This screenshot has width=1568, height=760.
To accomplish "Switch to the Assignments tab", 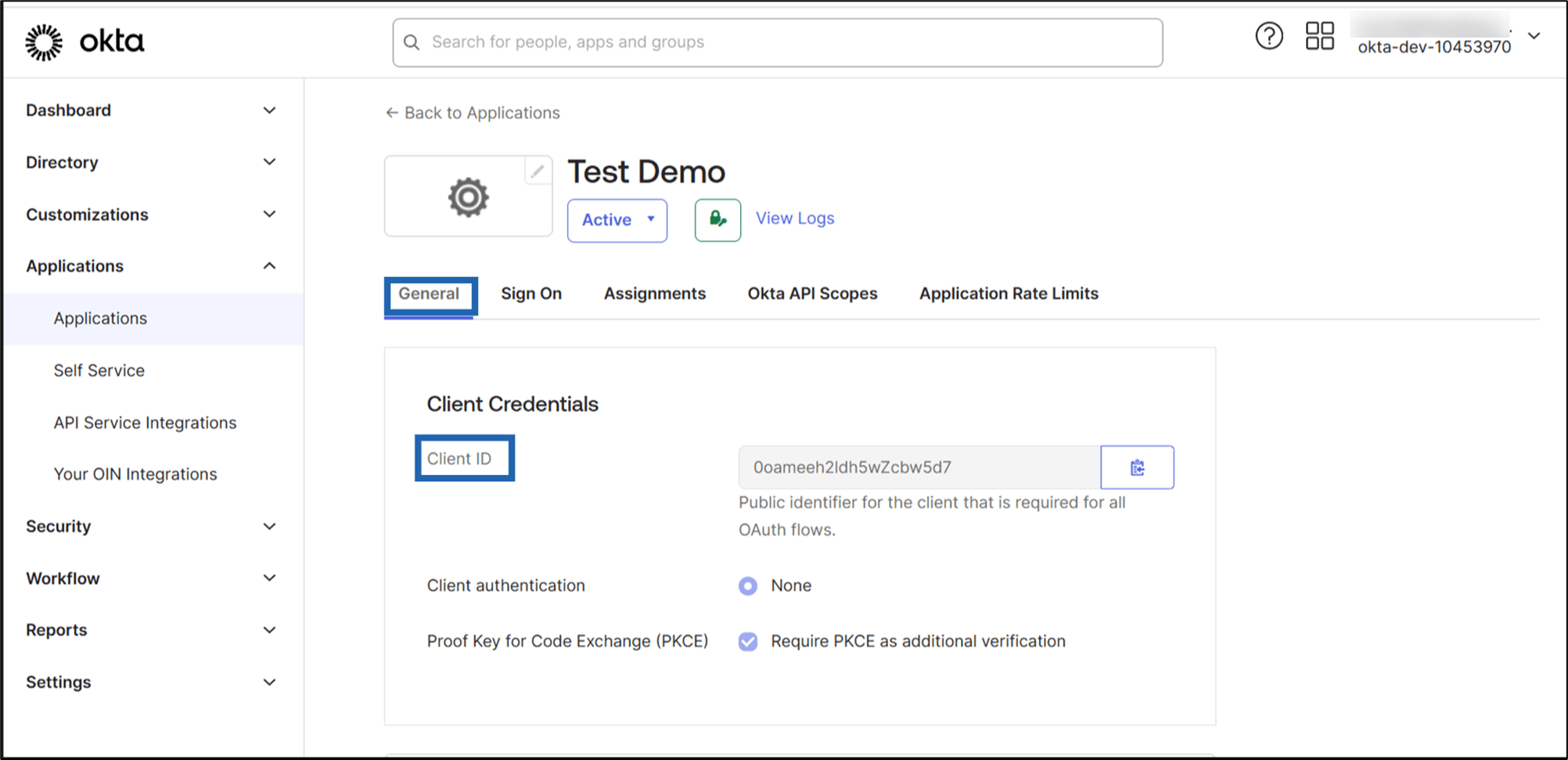I will 655,294.
